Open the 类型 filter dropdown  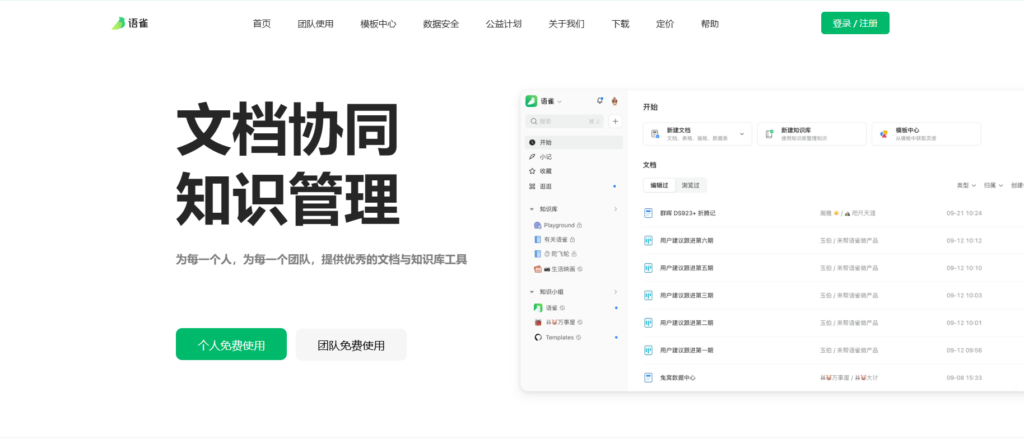tap(966, 186)
